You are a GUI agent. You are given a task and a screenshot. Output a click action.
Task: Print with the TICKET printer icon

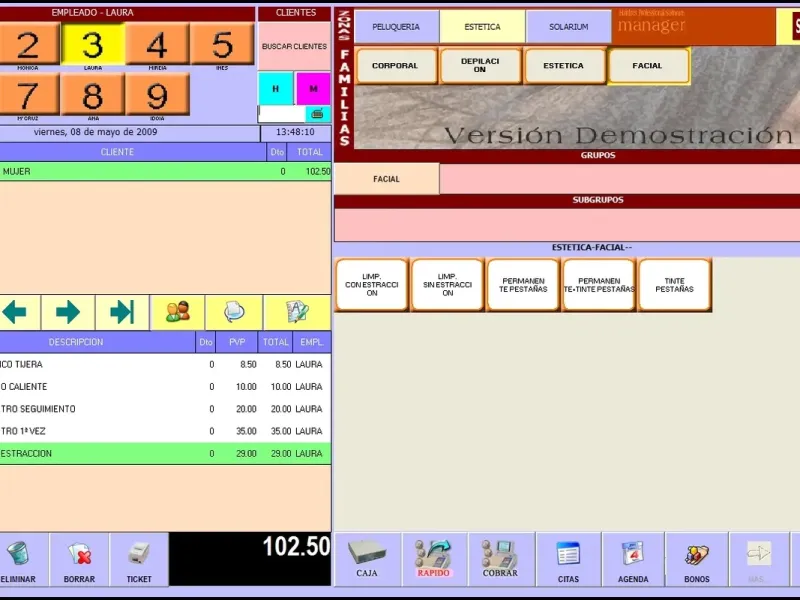[x=139, y=560]
